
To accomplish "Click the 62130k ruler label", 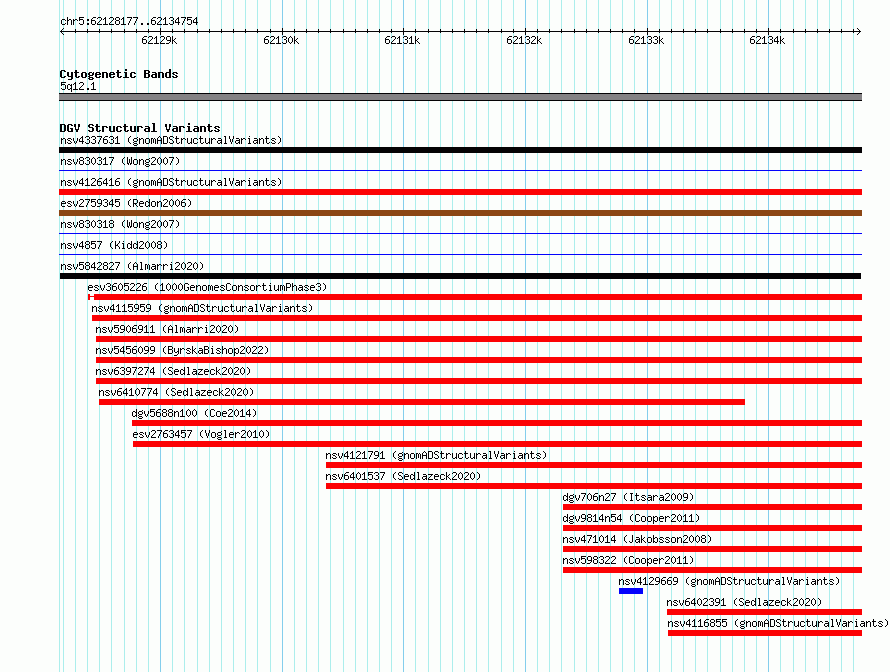I will [x=281, y=40].
